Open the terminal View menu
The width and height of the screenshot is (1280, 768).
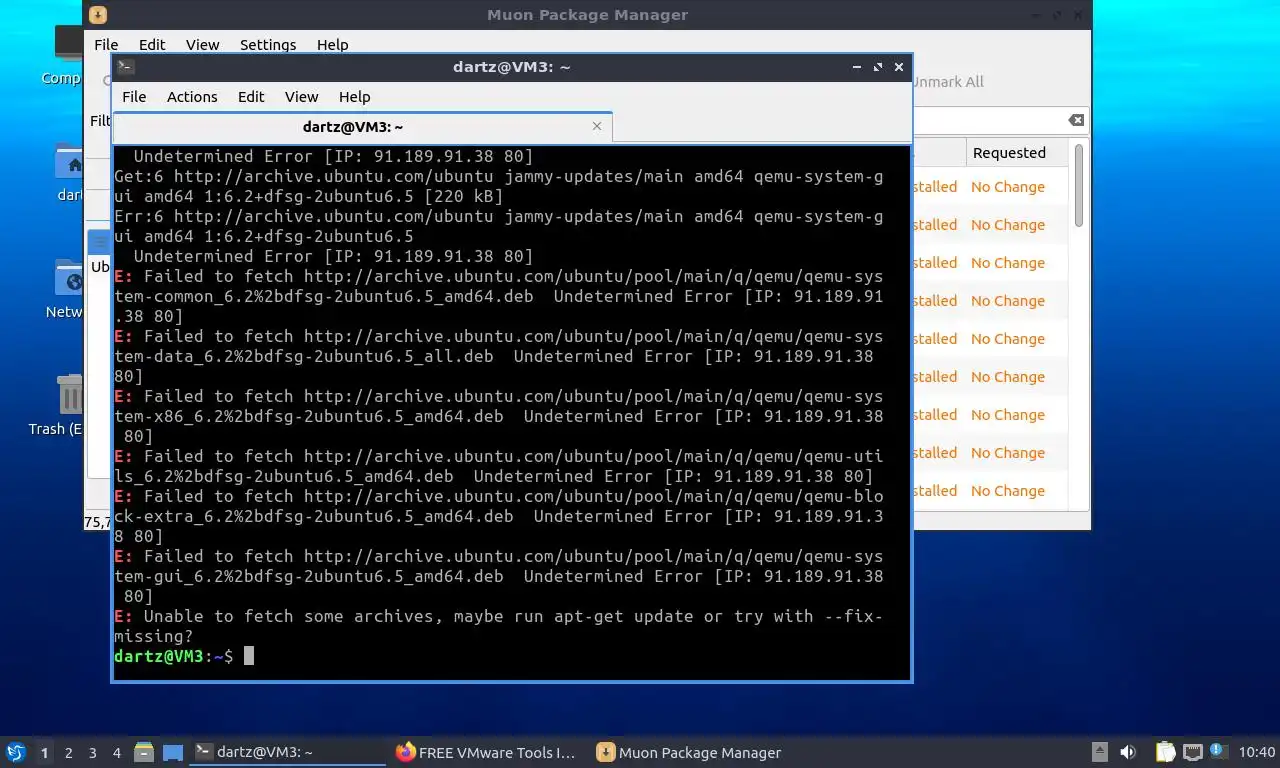click(x=301, y=97)
